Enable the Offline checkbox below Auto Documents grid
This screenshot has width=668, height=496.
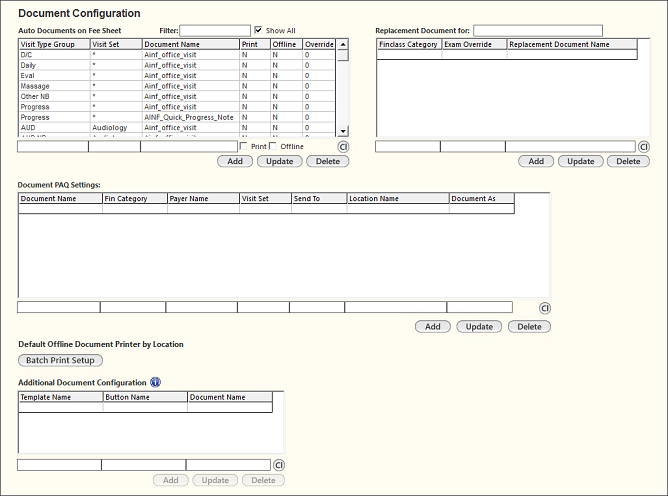pyautogui.click(x=273, y=146)
